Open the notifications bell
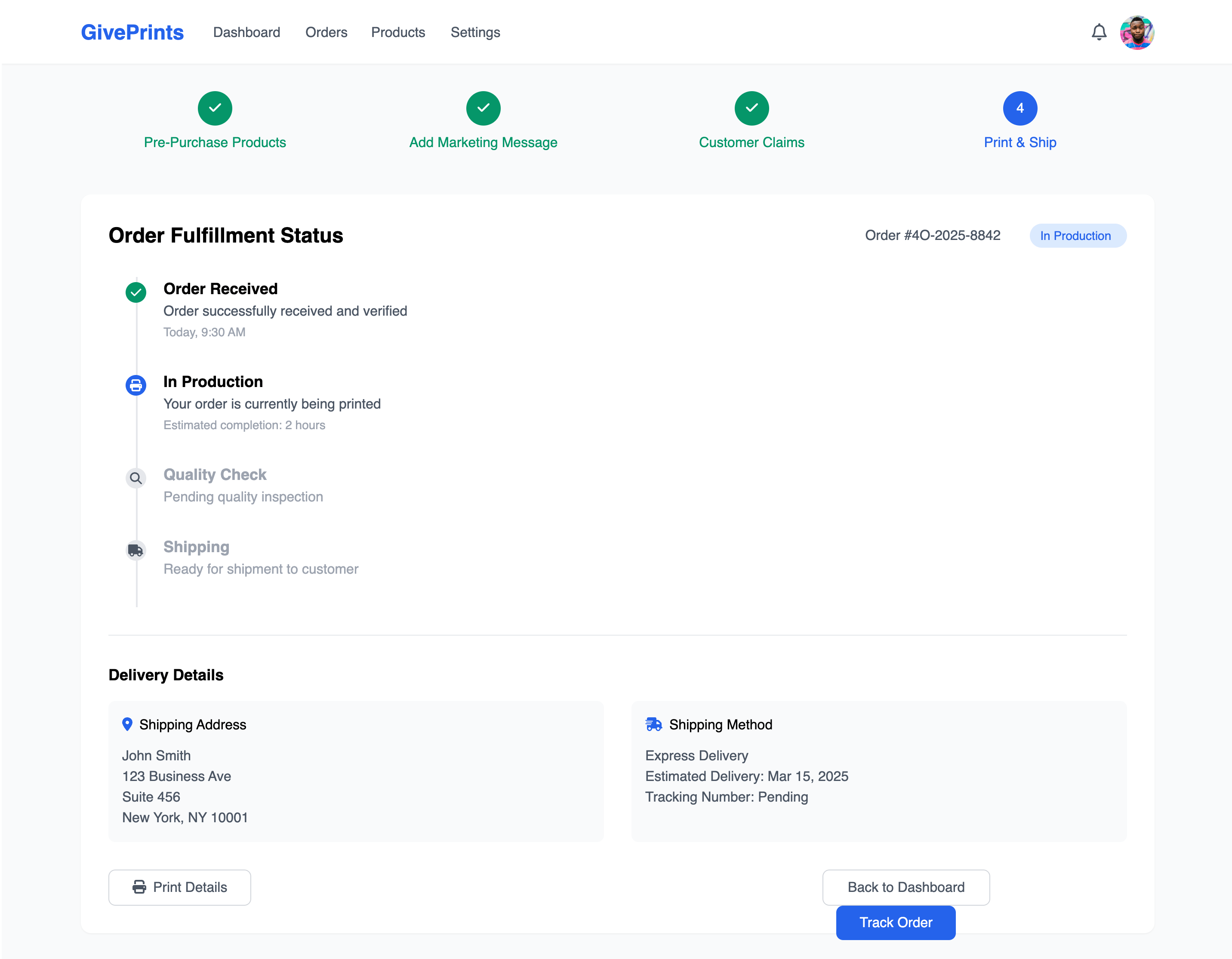The height and width of the screenshot is (959, 1232). coord(1099,32)
